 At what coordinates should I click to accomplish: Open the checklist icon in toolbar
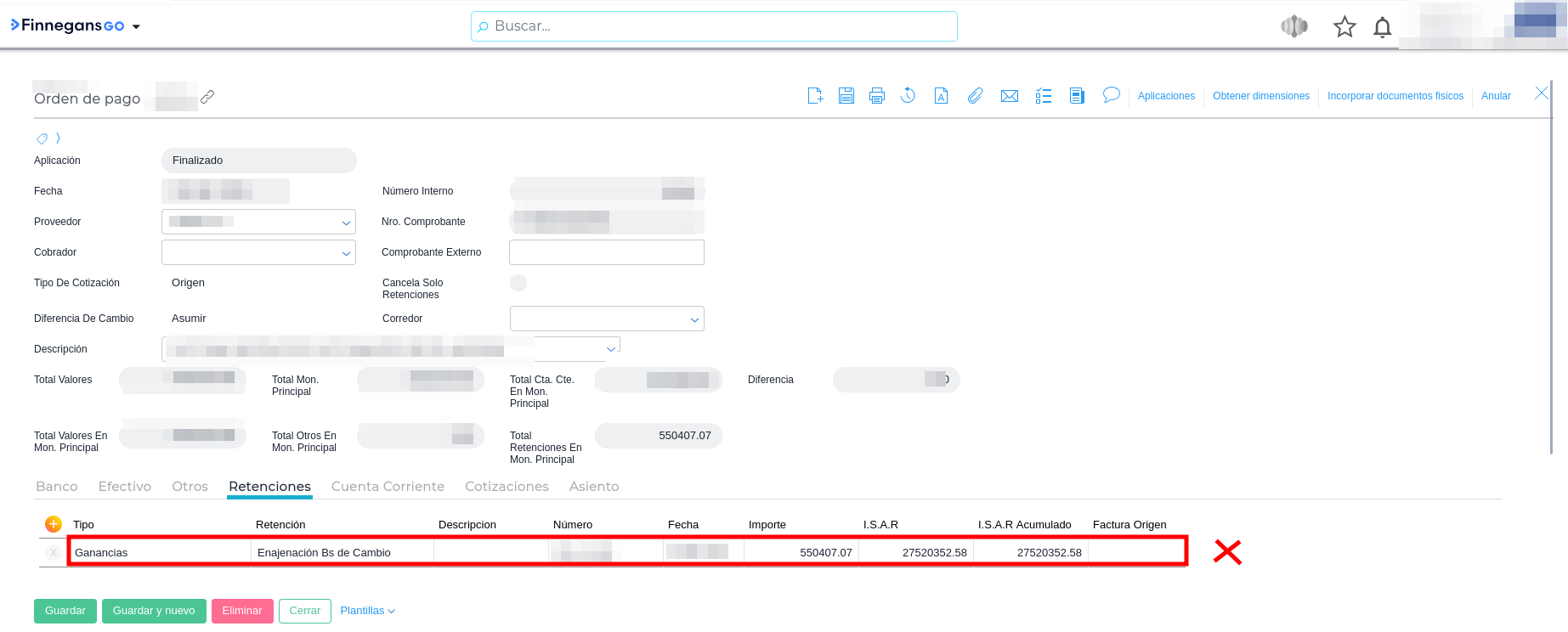click(x=1044, y=96)
